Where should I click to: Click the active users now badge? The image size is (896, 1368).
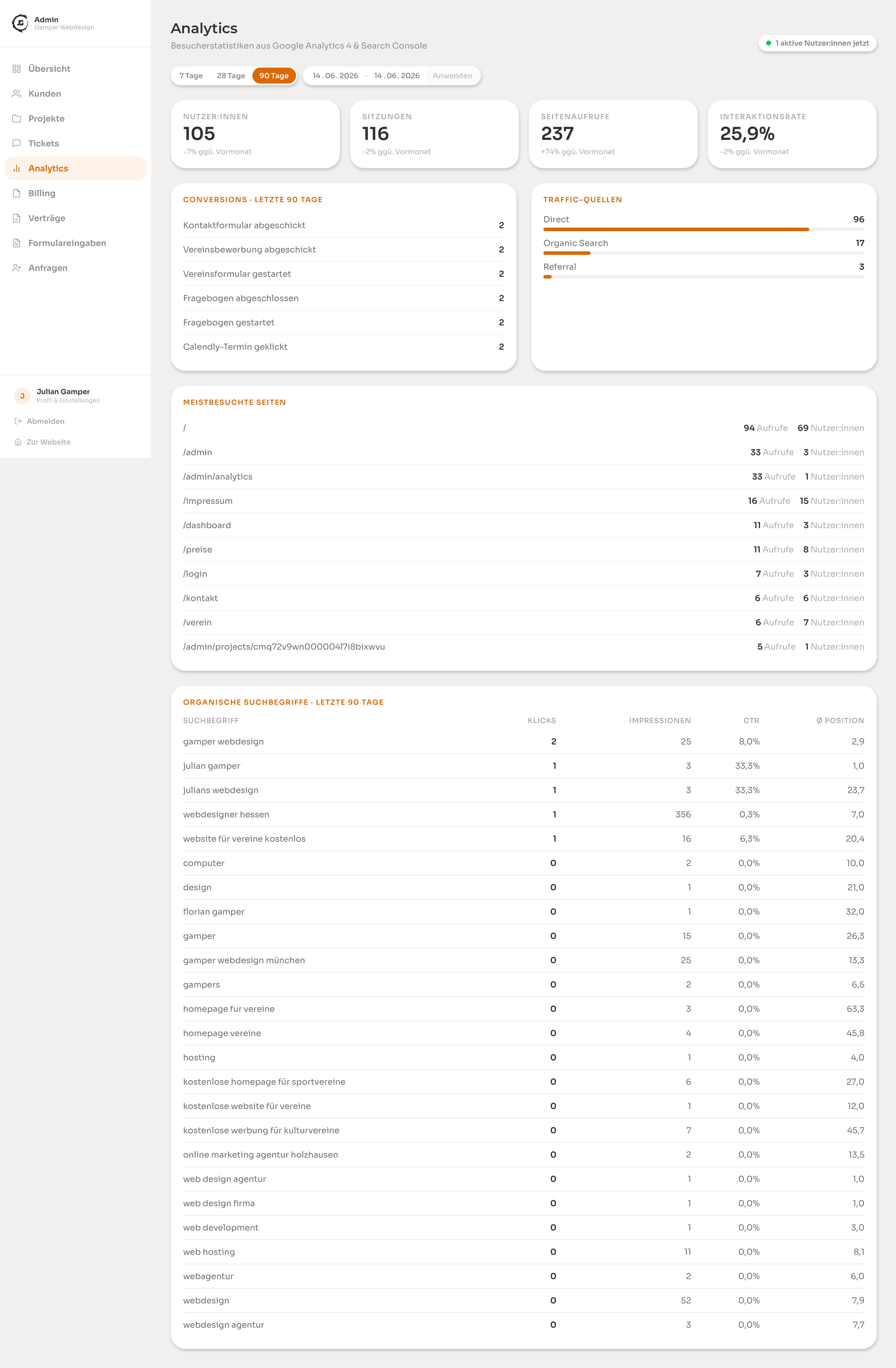click(x=817, y=43)
